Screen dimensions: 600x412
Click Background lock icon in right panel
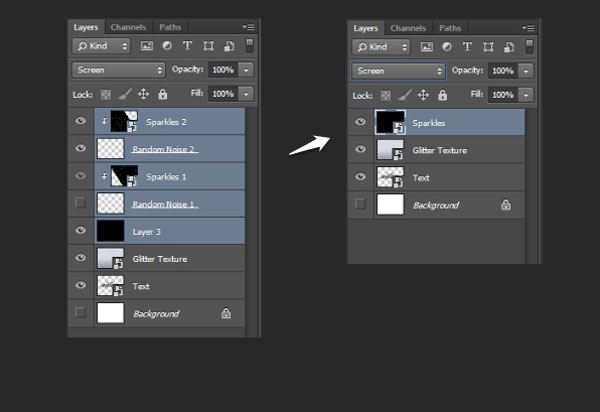pyautogui.click(x=505, y=205)
